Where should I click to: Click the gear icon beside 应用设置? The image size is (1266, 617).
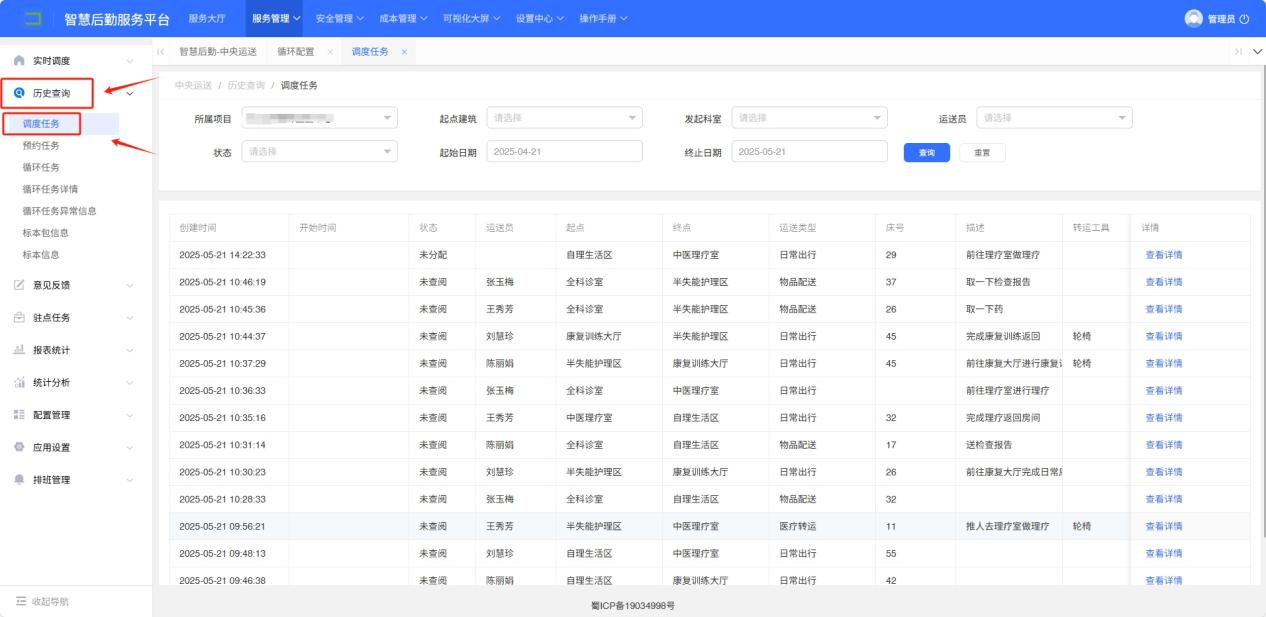tap(20, 447)
